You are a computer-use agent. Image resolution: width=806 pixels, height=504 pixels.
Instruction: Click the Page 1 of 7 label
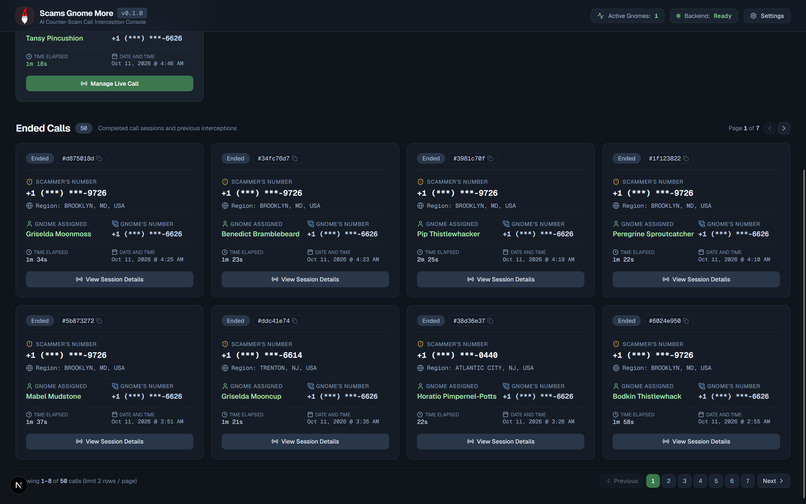pyautogui.click(x=743, y=128)
